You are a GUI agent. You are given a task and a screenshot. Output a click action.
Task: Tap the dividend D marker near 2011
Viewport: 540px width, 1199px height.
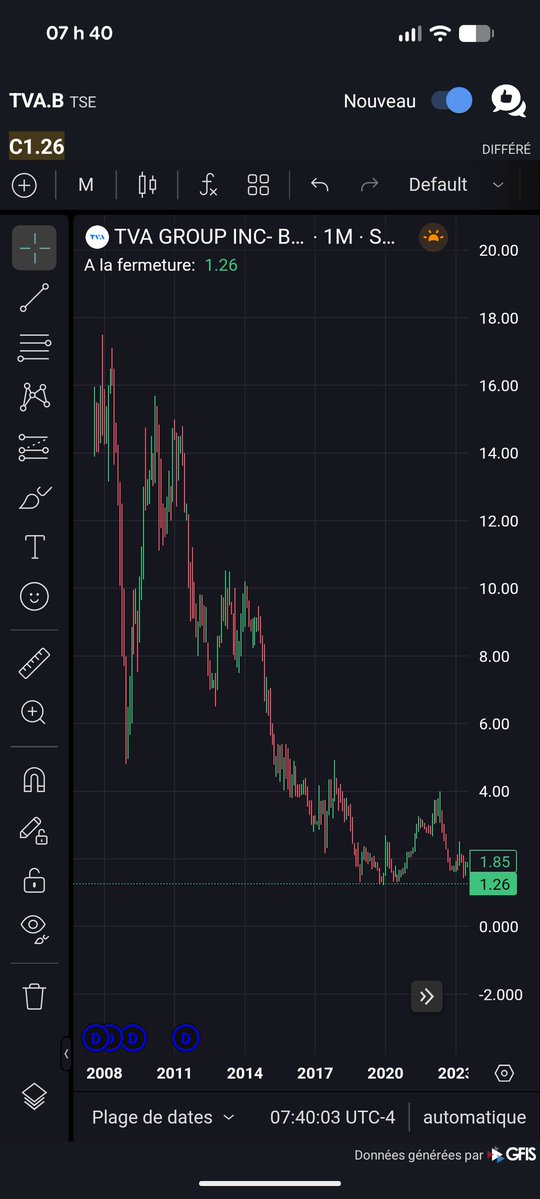tap(186, 1038)
